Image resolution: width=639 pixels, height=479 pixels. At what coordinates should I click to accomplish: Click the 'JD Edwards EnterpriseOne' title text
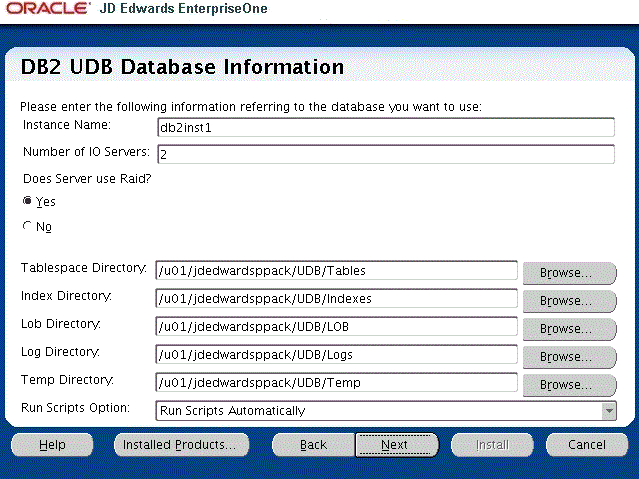(183, 9)
